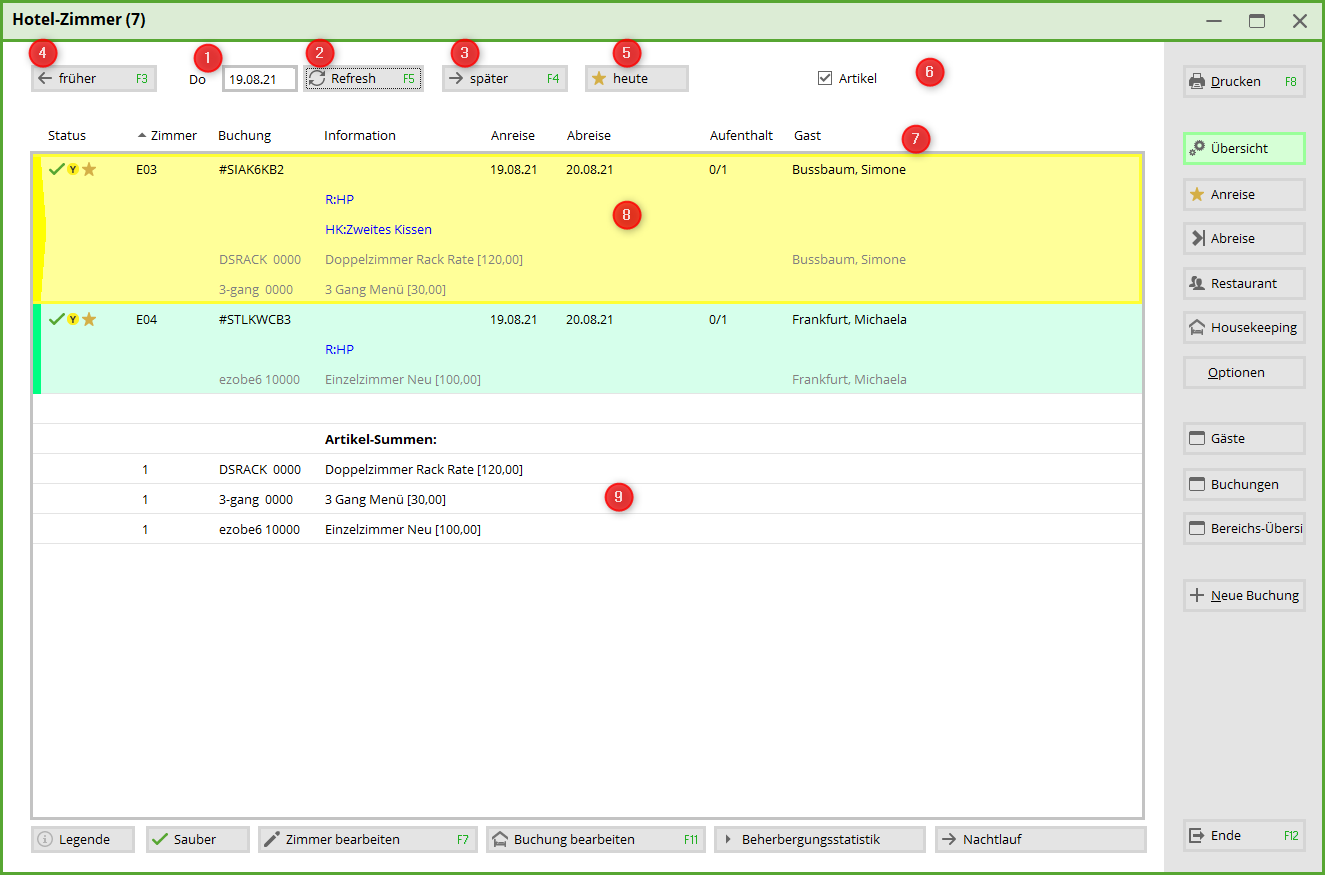The image size is (1325, 875).
Task: Open the Gäste window
Action: coord(1244,439)
